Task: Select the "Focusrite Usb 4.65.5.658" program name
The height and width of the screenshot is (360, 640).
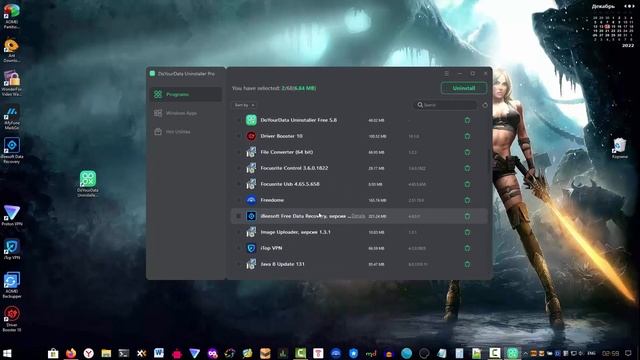Action: (x=290, y=184)
